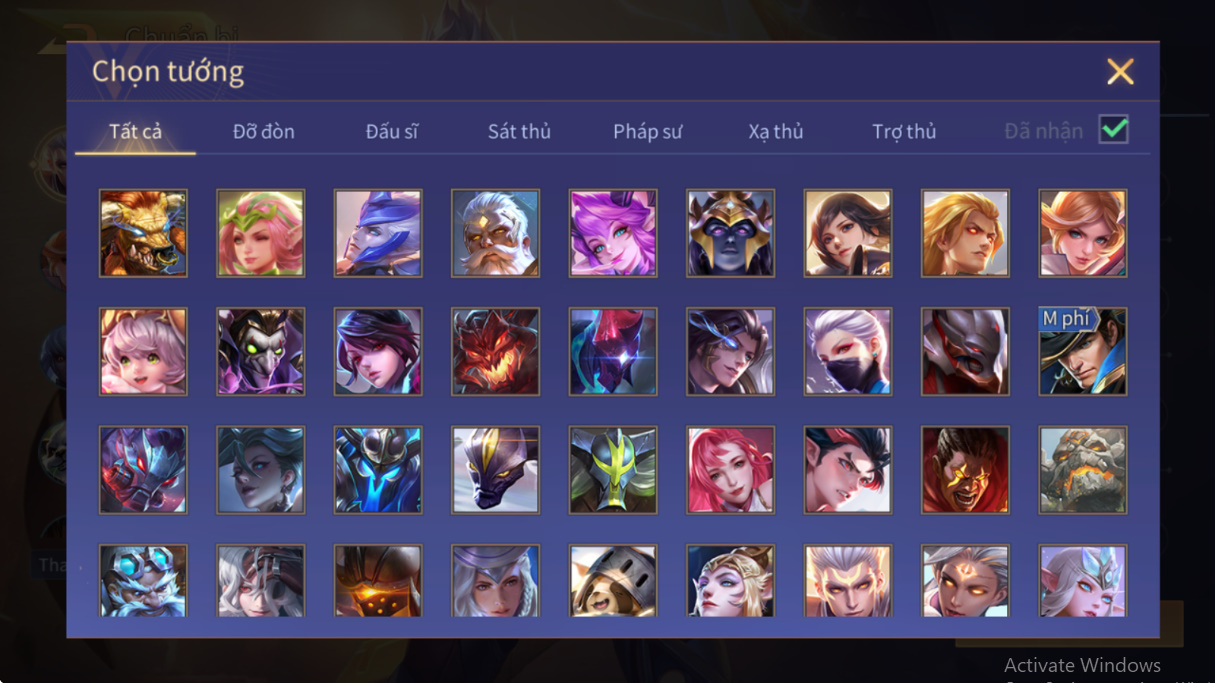Image resolution: width=1215 pixels, height=683 pixels.
Task: Pick the hero marked "M phí"
Action: coord(1083,351)
